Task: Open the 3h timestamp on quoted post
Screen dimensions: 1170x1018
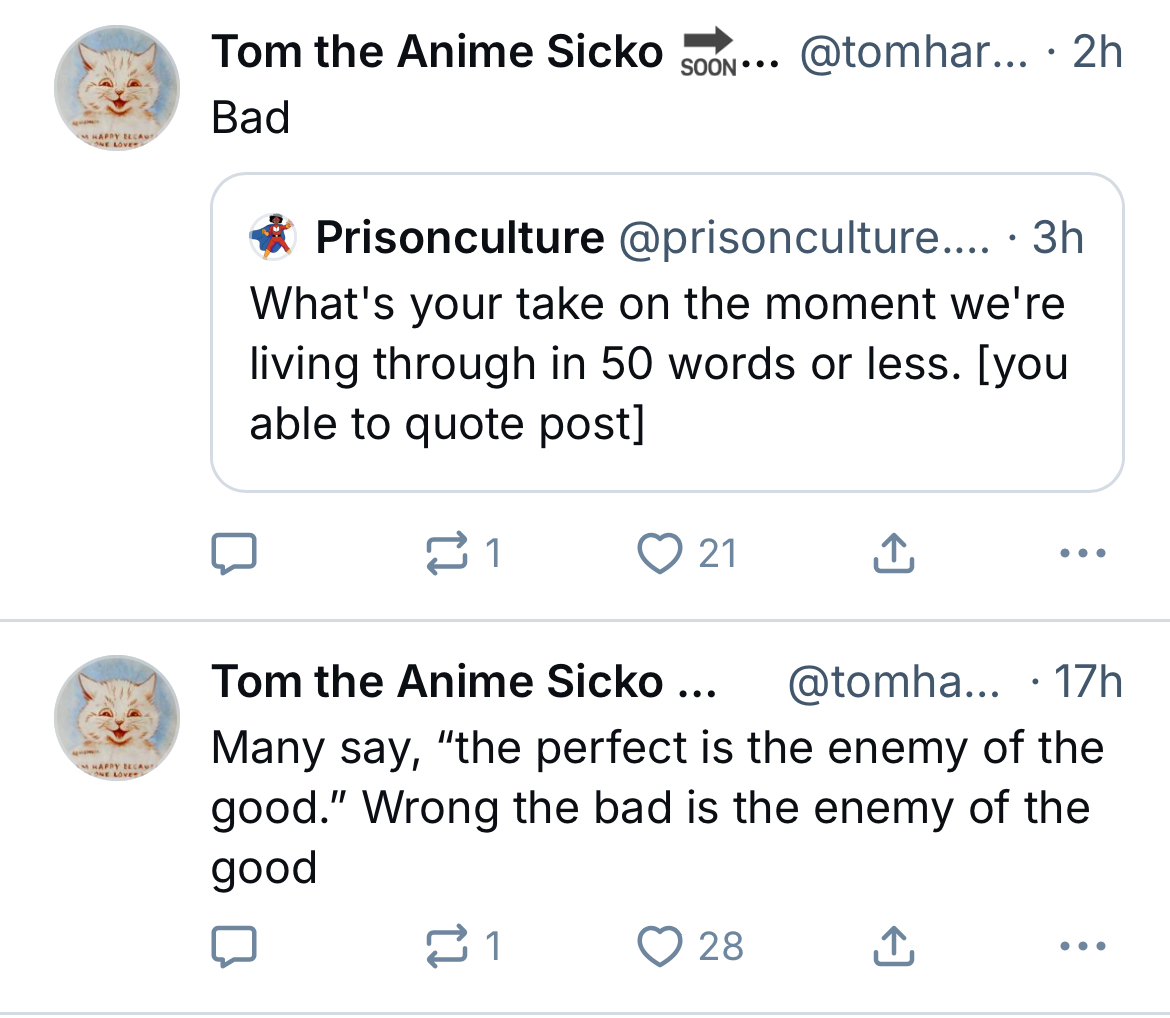Action: tap(1057, 238)
